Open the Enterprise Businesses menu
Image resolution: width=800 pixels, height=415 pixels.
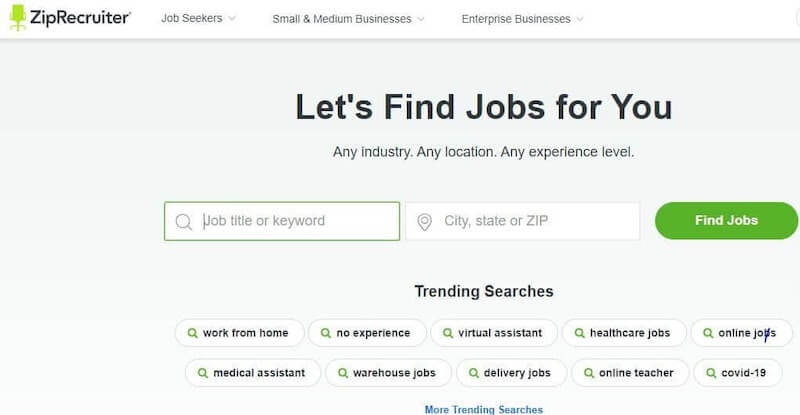coord(516,19)
